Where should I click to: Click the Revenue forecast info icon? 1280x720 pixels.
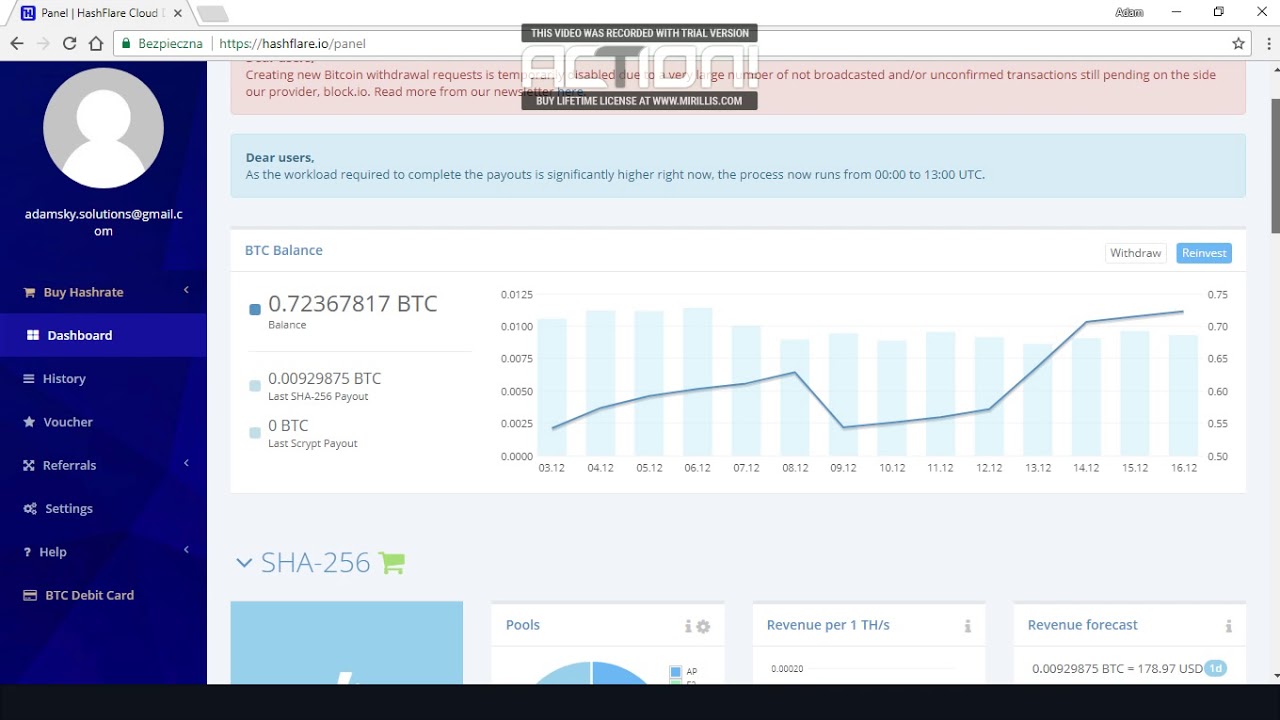pos(1228,626)
